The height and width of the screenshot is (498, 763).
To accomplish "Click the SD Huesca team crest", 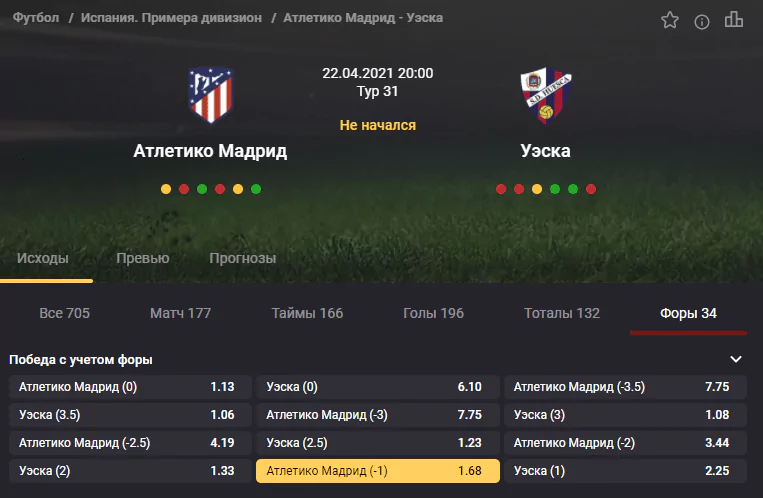I will [546, 95].
